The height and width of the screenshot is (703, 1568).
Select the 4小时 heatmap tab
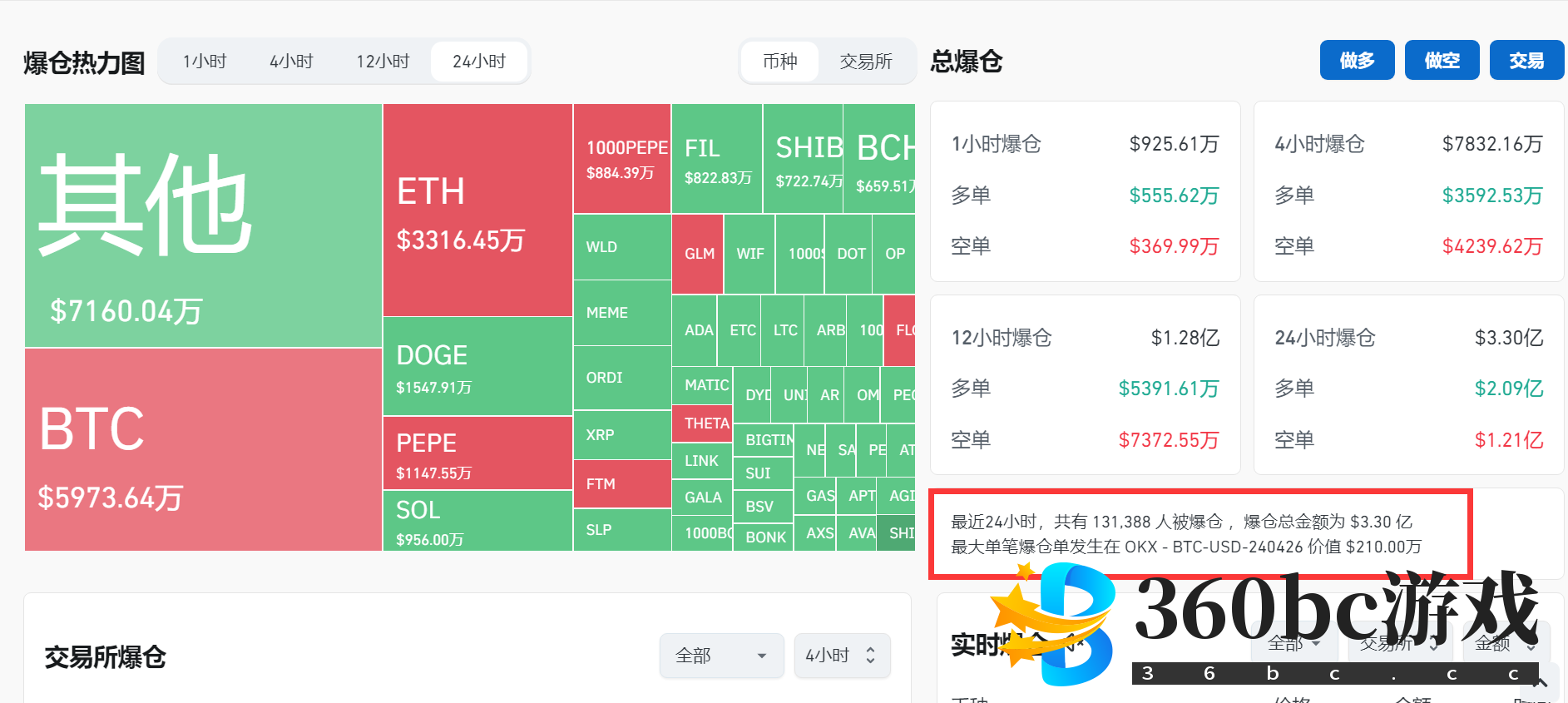tap(291, 62)
